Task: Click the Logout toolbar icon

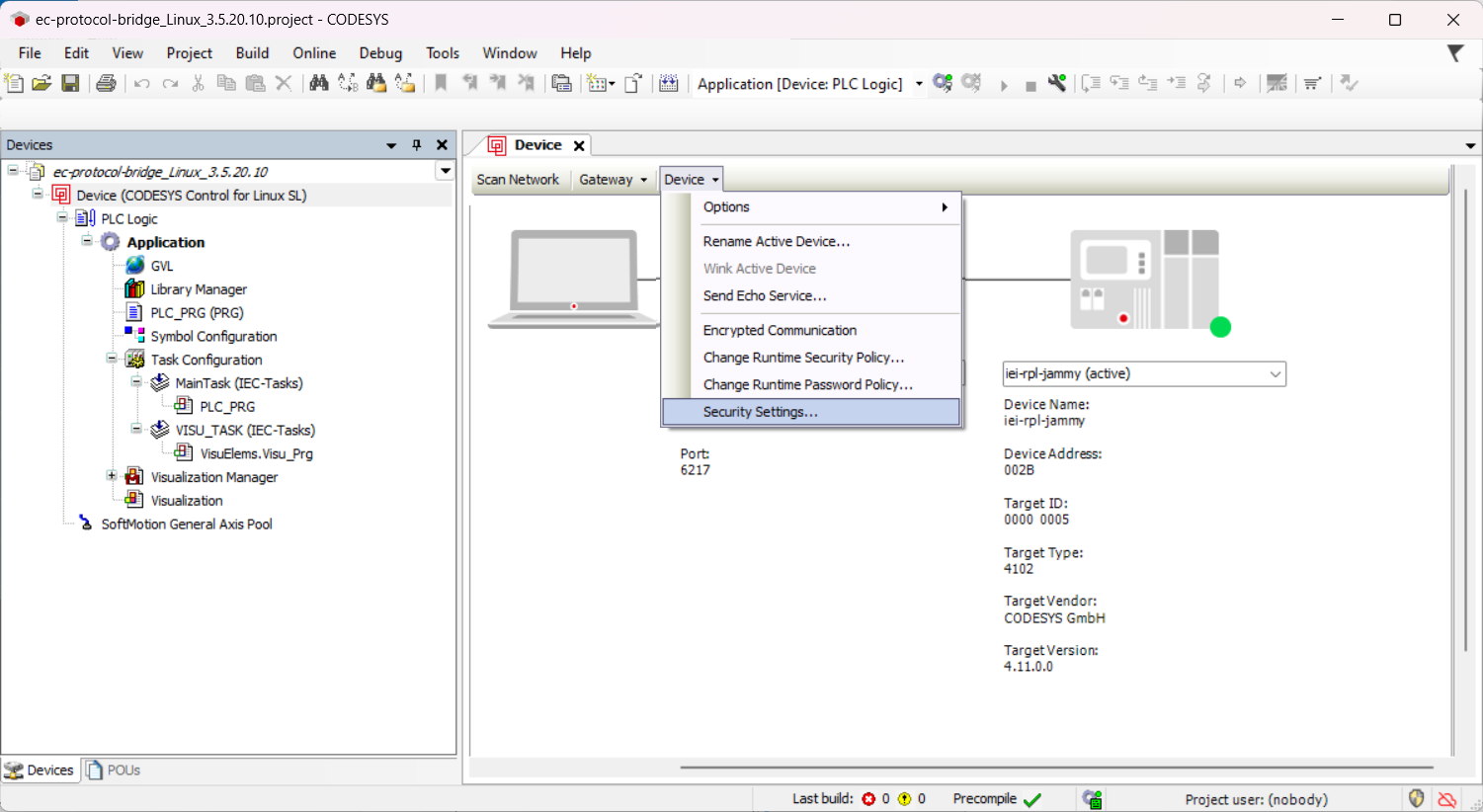Action: [x=972, y=84]
